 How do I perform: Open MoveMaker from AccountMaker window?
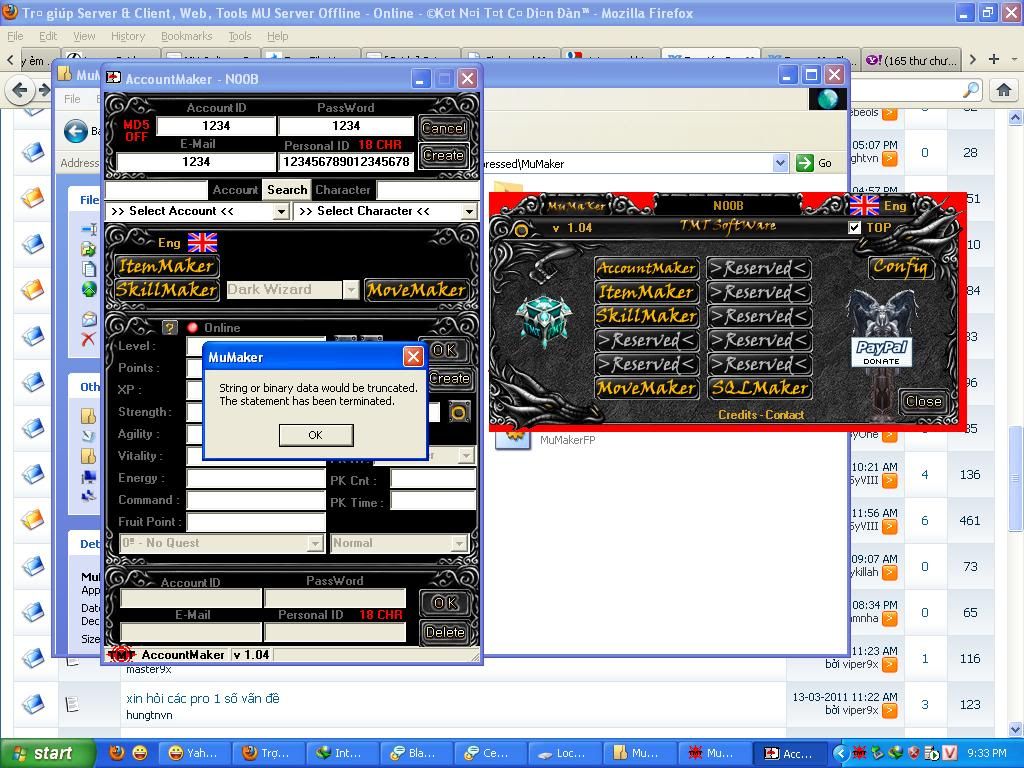click(x=417, y=289)
